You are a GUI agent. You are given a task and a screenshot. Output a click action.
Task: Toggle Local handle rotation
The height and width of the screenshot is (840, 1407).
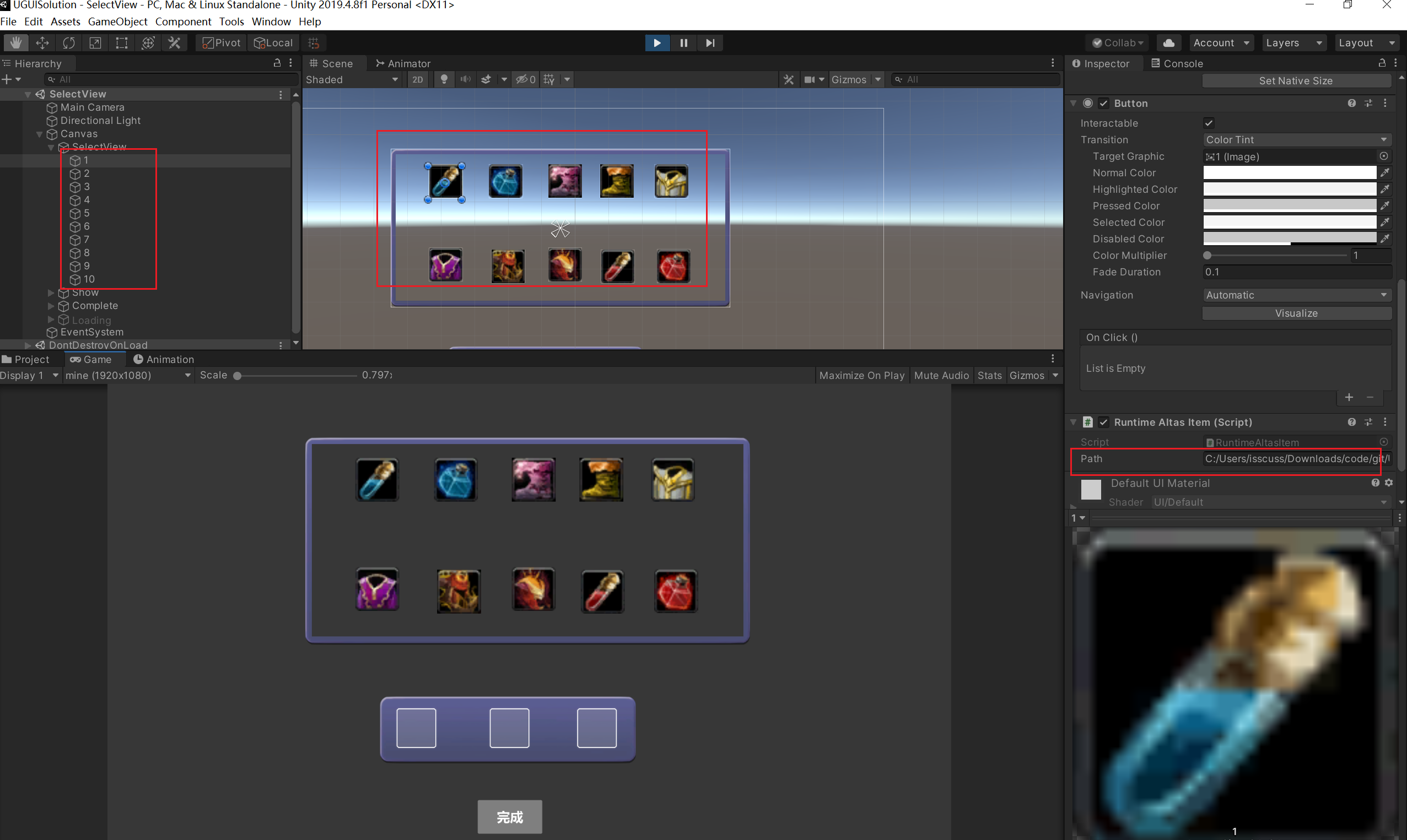(x=273, y=43)
